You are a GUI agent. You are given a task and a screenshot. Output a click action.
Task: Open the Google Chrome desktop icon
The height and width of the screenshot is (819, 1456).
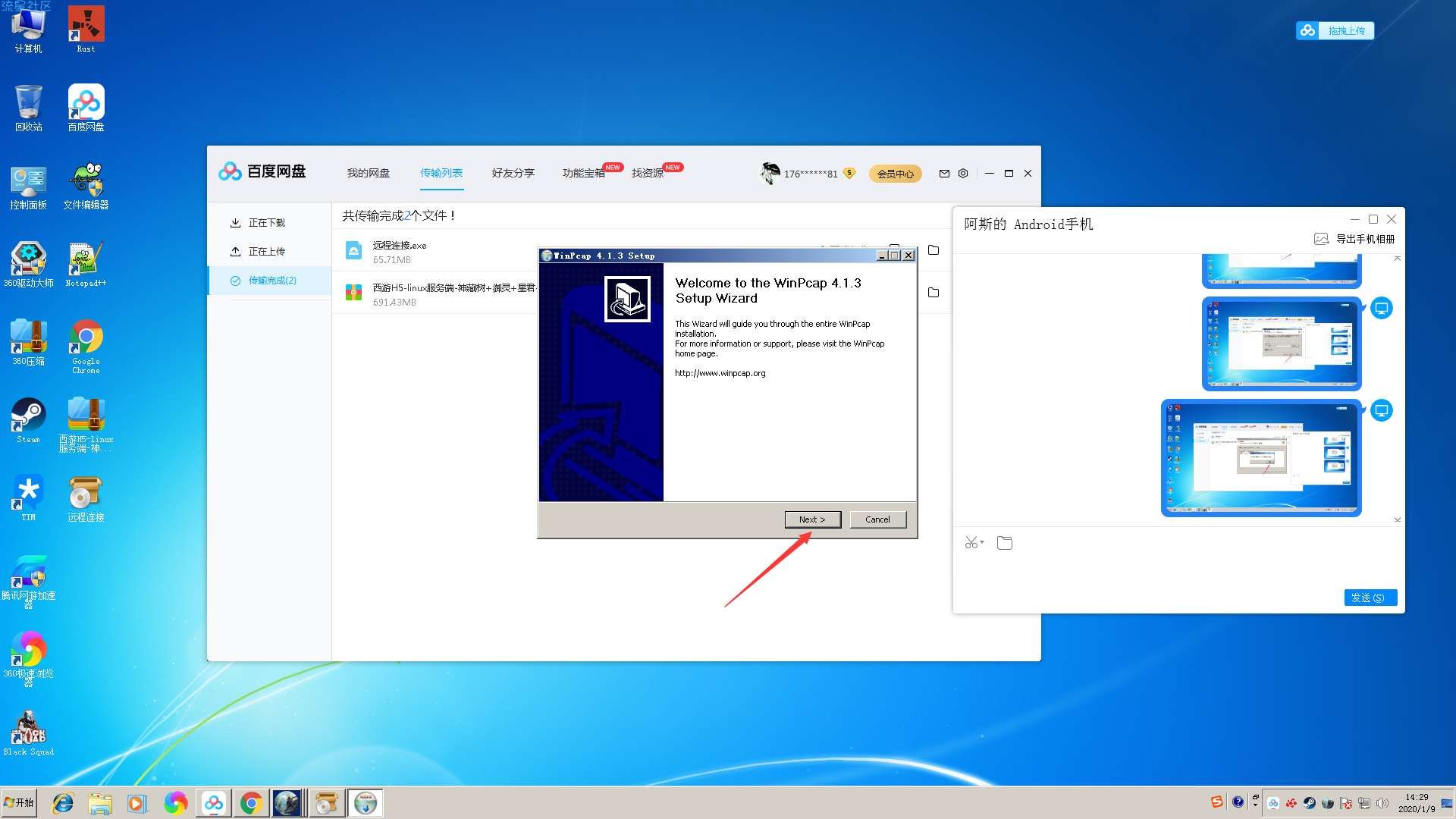[86, 337]
